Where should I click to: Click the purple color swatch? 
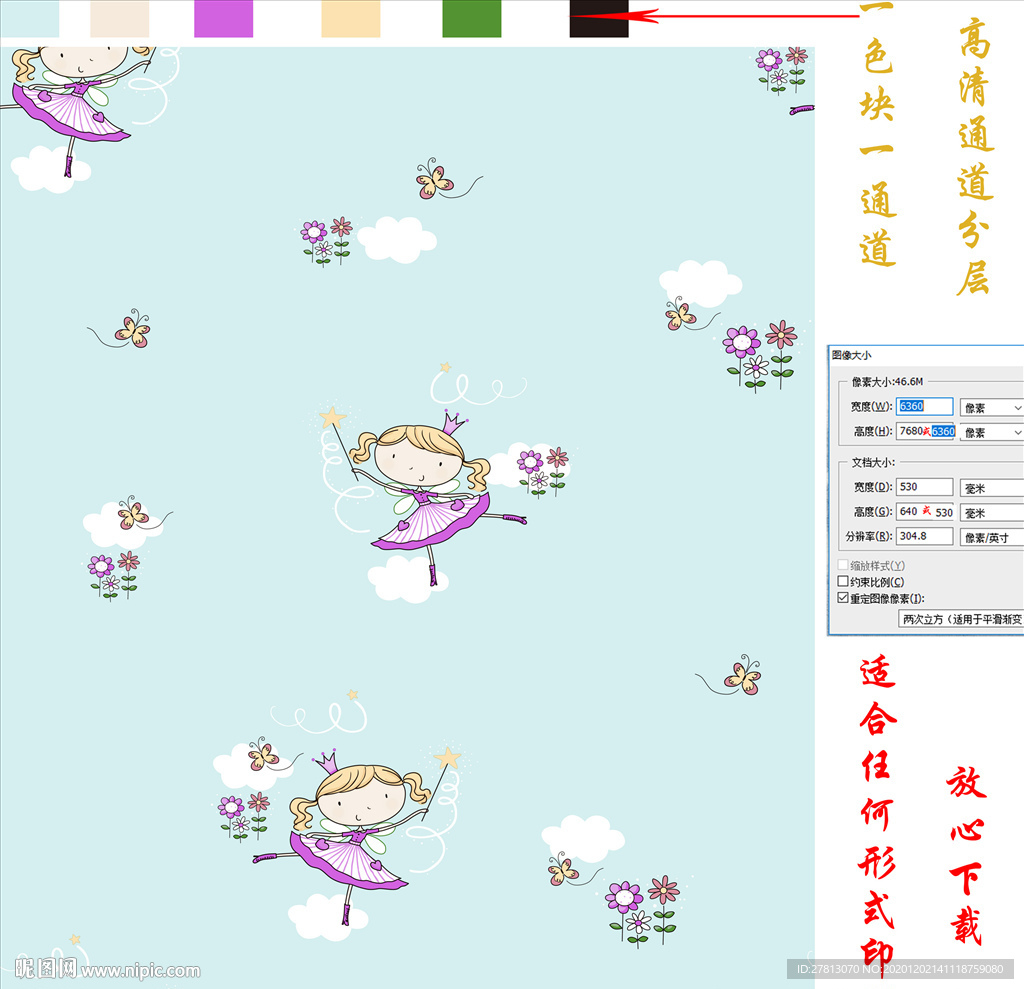point(223,18)
